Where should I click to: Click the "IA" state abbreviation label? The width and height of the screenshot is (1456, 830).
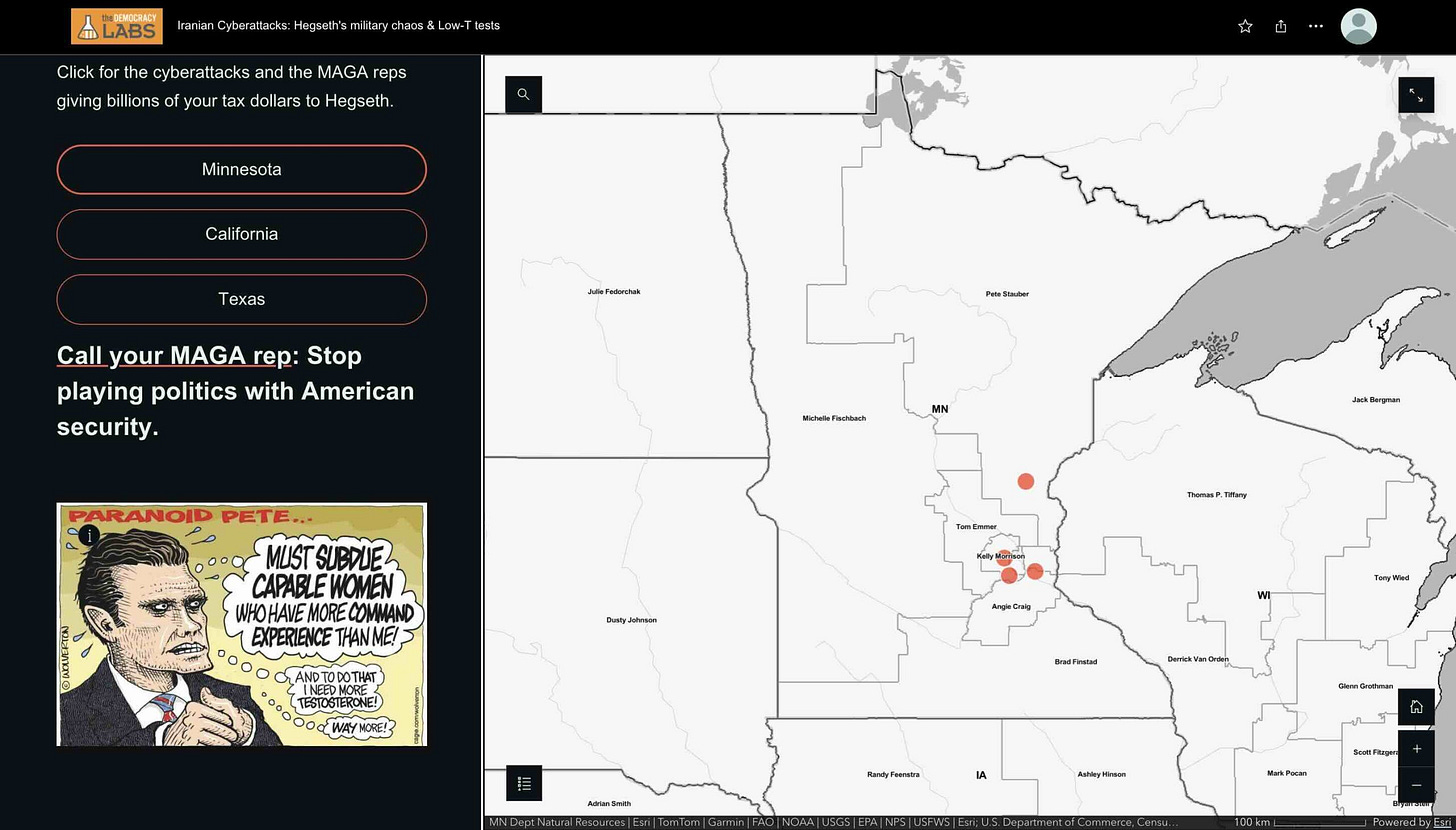point(981,775)
